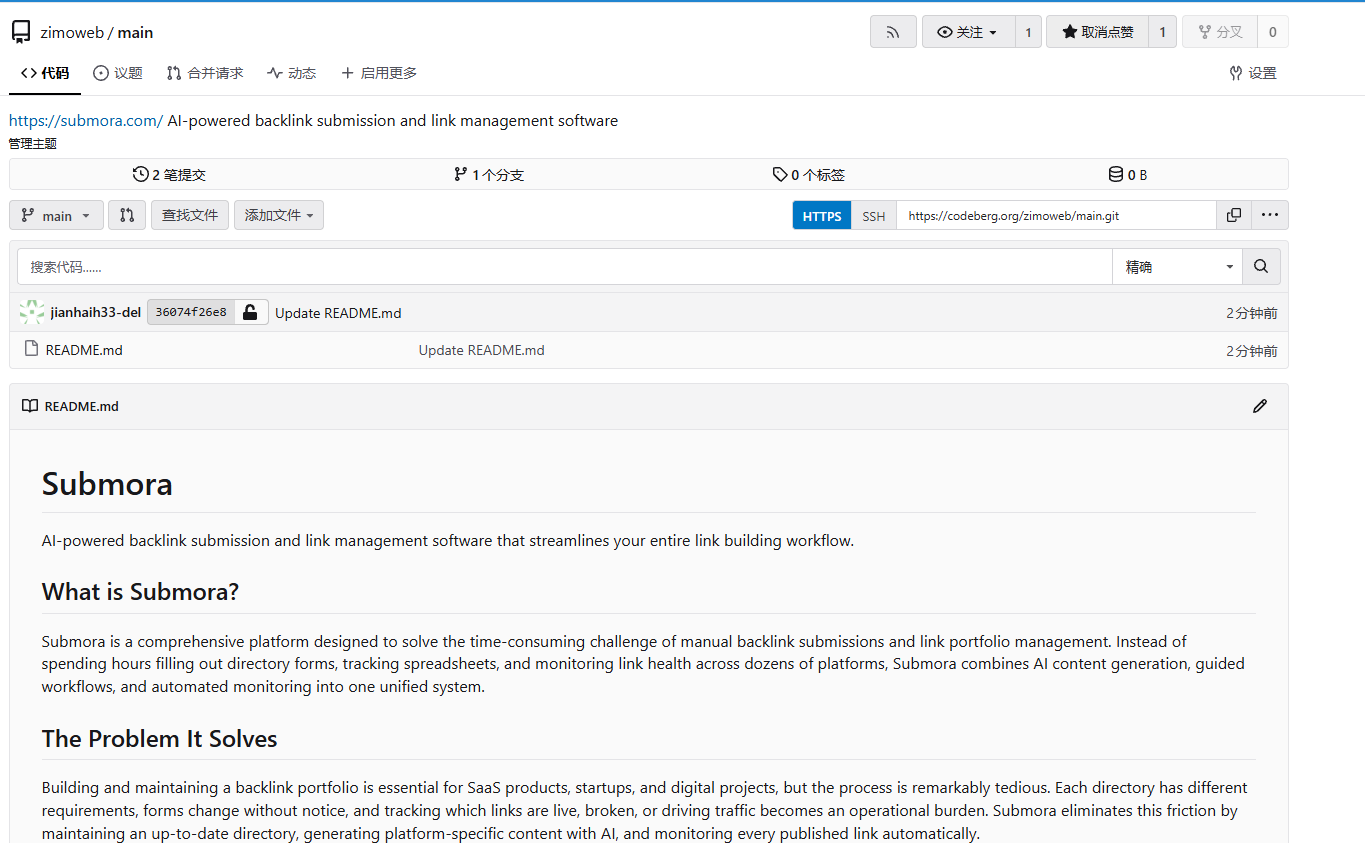Viewport: 1365px width, 843px height.
Task: Click the fork count 0
Action: coord(1273,32)
